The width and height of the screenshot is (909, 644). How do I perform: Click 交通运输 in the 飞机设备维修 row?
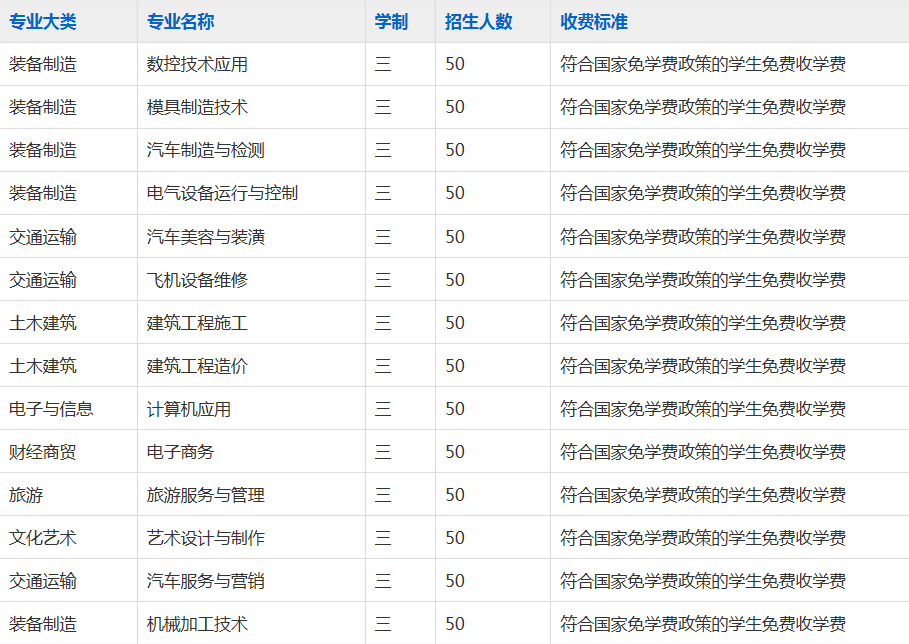[43, 279]
